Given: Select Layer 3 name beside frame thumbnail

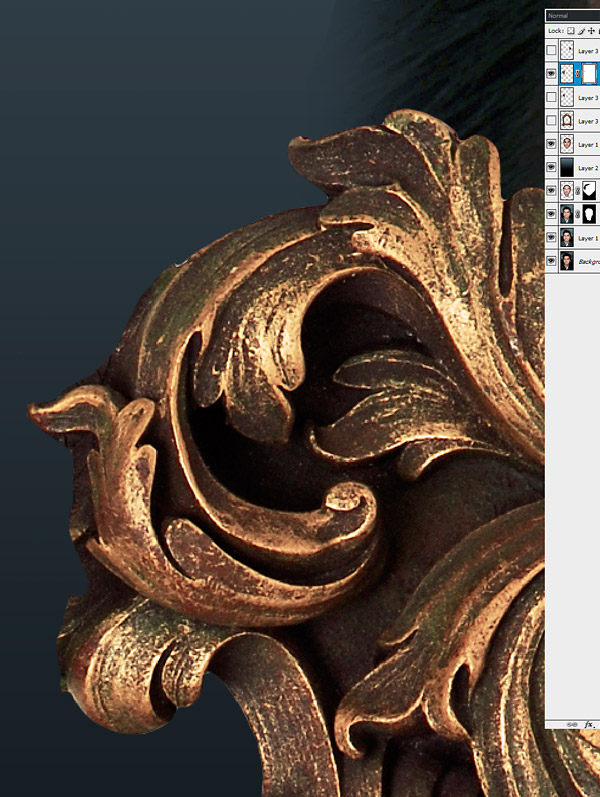Looking at the screenshot, I should click(x=588, y=121).
